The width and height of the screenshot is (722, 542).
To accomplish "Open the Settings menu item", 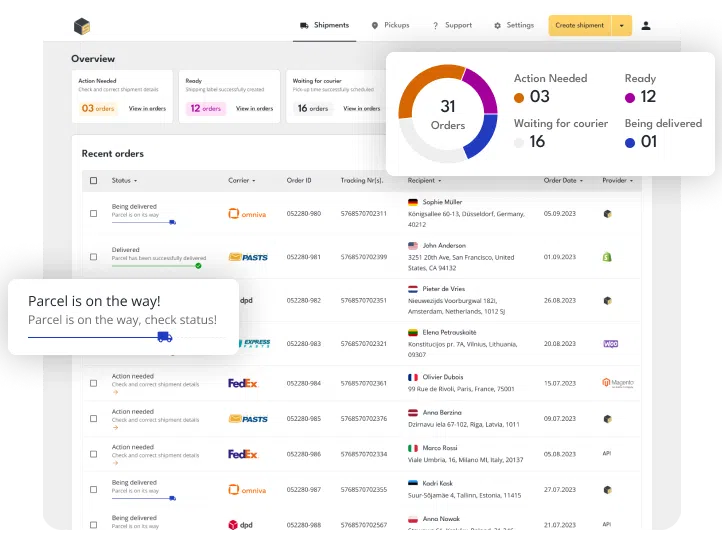I will pyautogui.click(x=514, y=26).
